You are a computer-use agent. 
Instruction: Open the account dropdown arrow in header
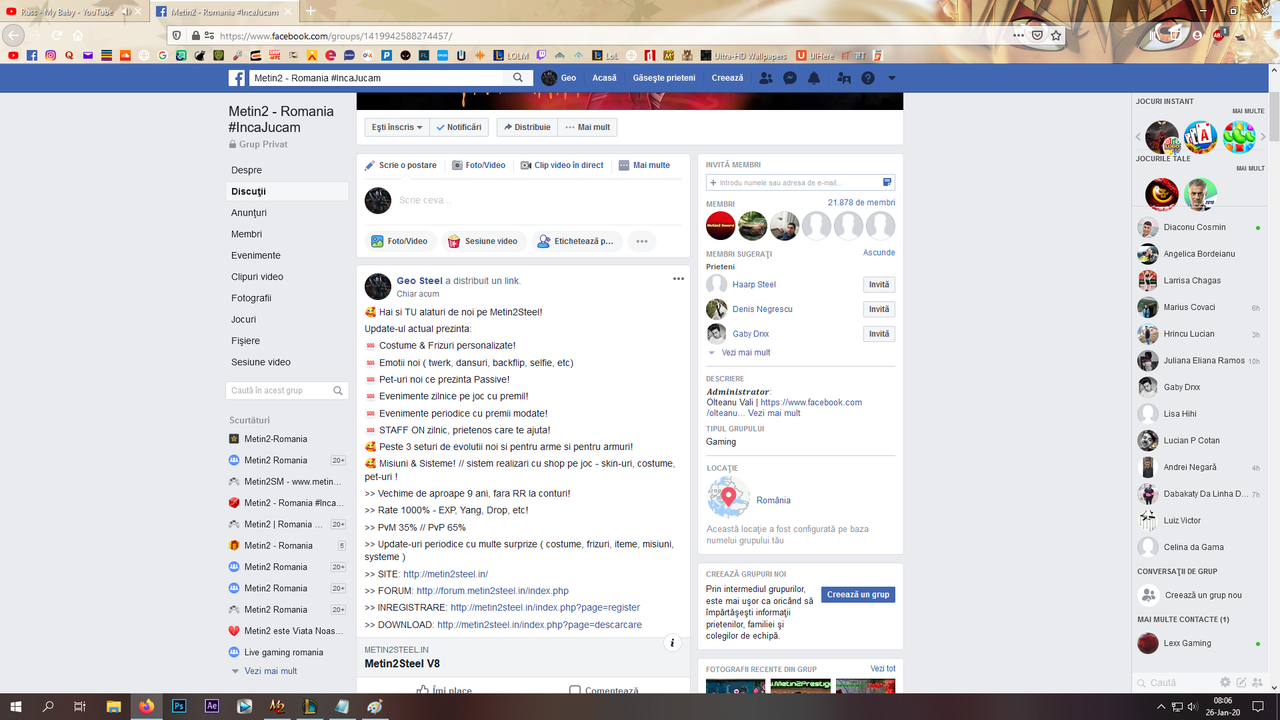(x=892, y=78)
